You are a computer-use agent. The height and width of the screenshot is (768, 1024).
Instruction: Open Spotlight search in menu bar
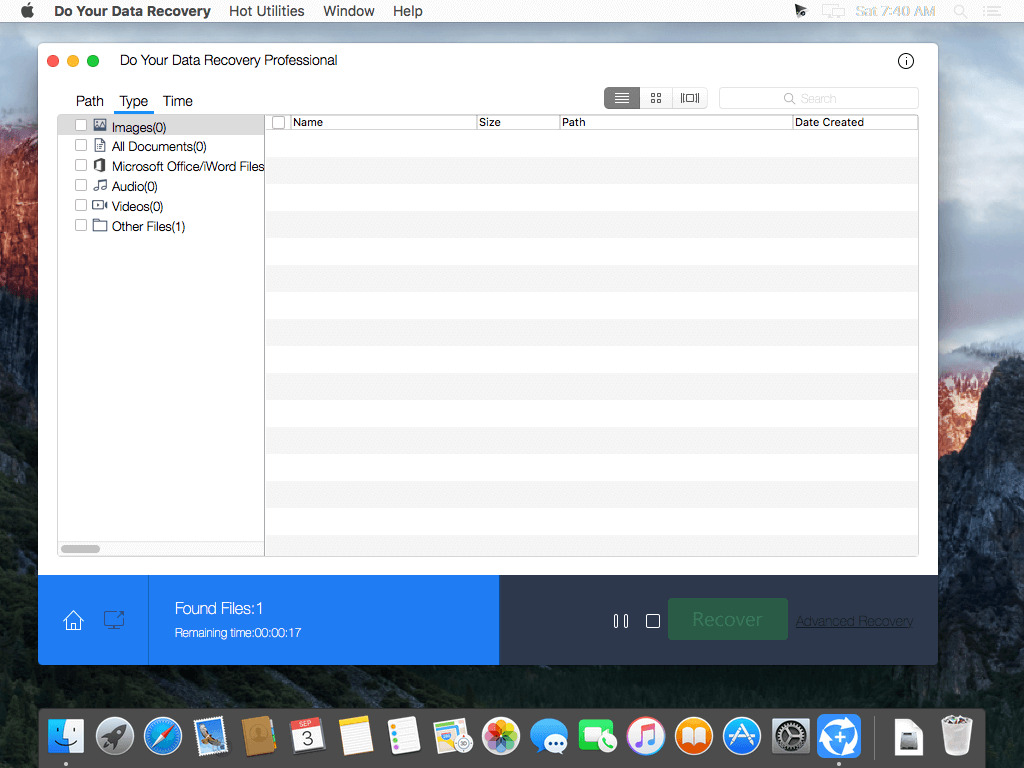pos(960,11)
